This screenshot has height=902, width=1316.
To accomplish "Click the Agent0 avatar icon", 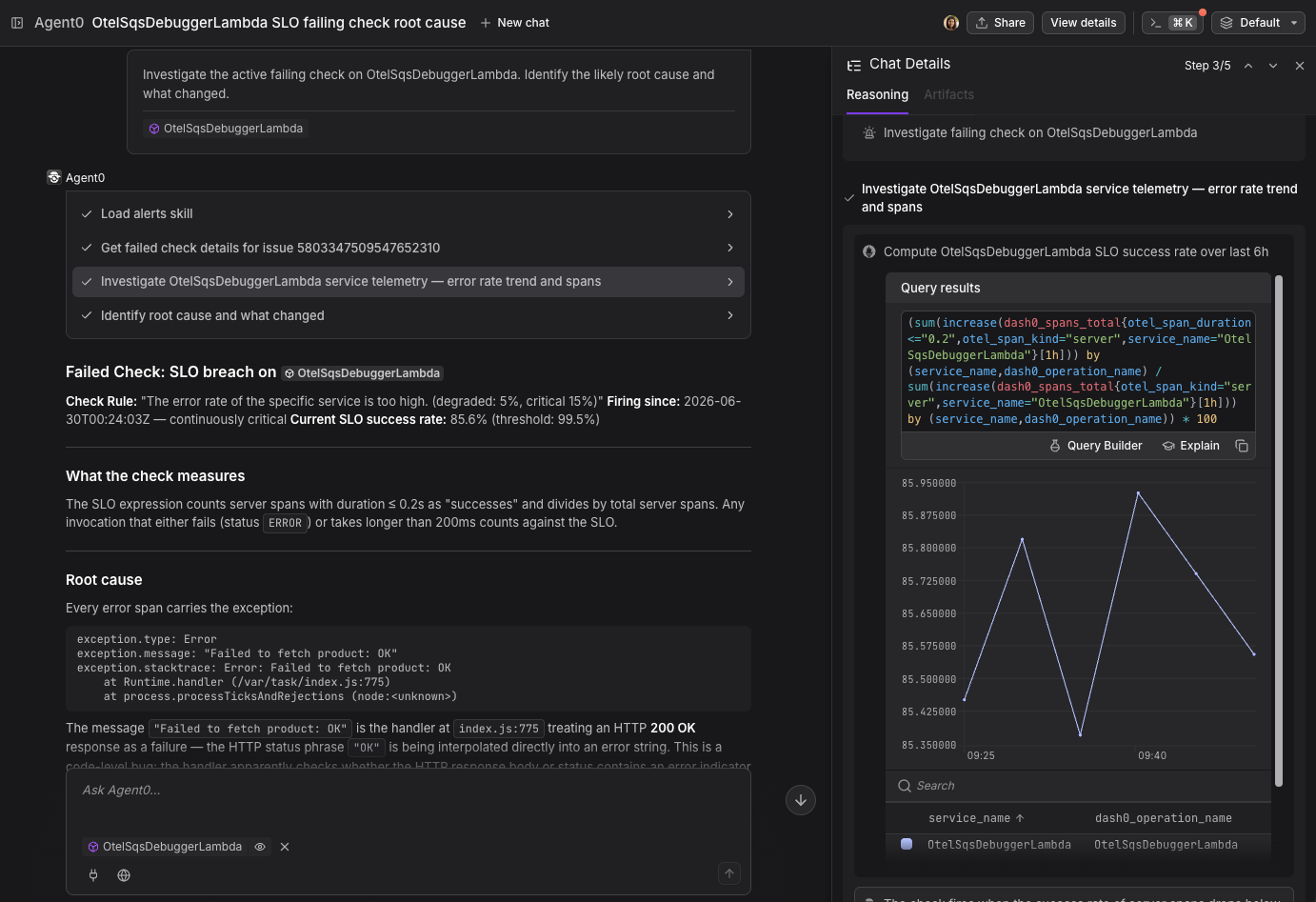I will click(x=54, y=177).
